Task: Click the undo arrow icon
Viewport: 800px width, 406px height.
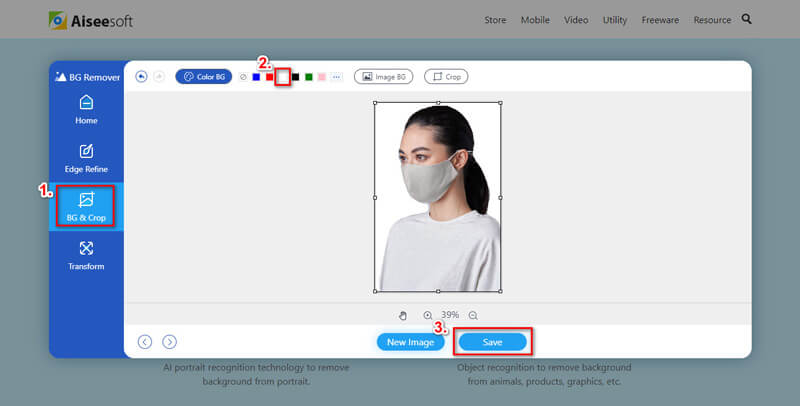Action: pos(141,77)
